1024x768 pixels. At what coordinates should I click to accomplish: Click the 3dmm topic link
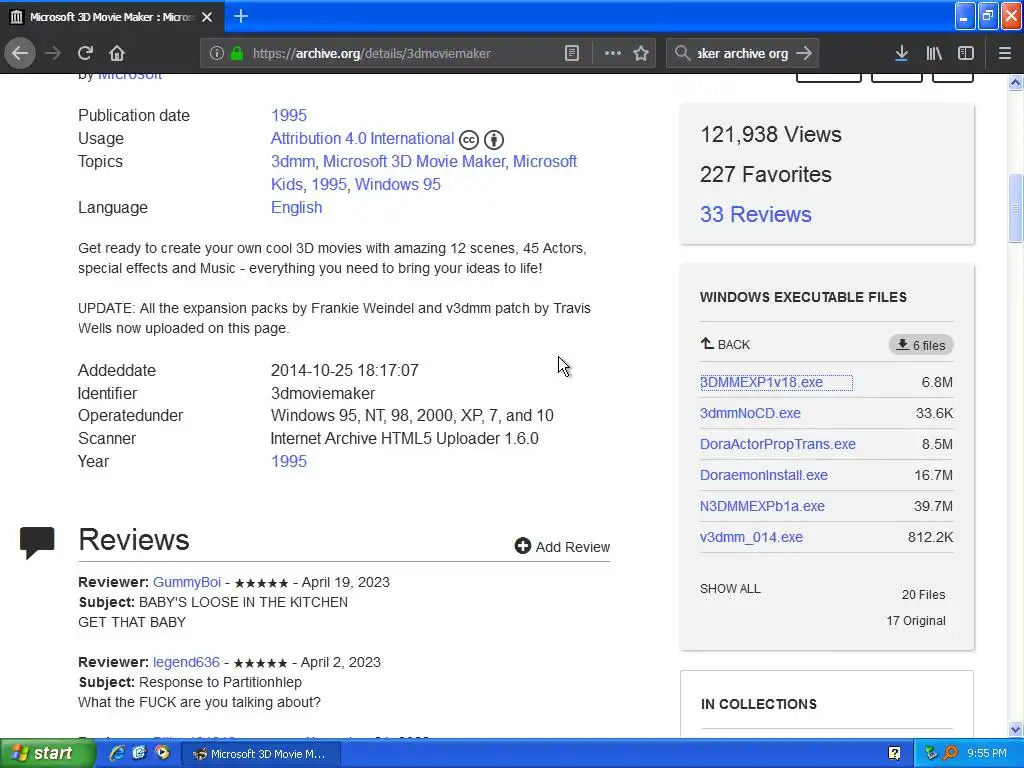tap(293, 161)
